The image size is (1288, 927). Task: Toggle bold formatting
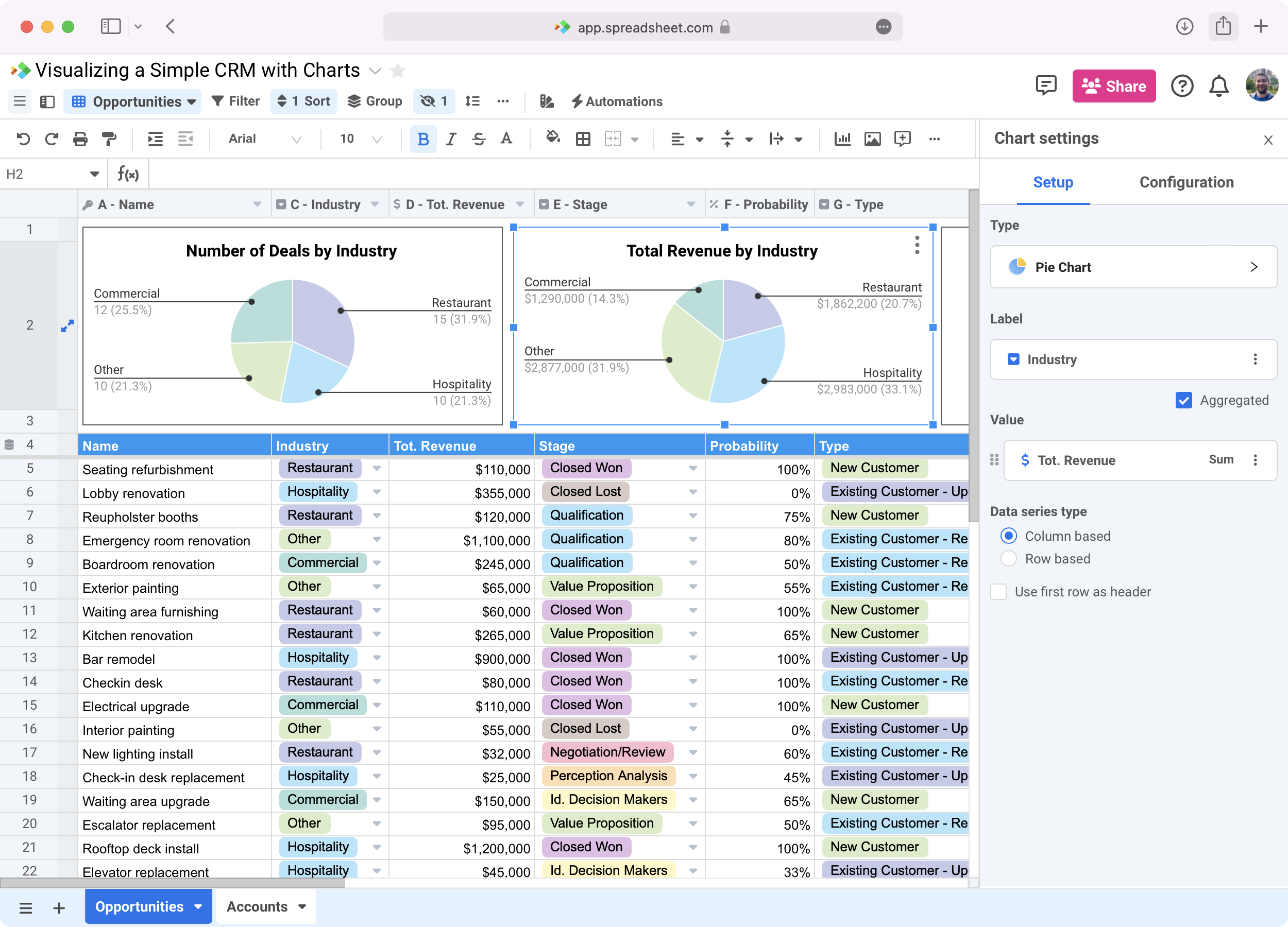click(423, 139)
